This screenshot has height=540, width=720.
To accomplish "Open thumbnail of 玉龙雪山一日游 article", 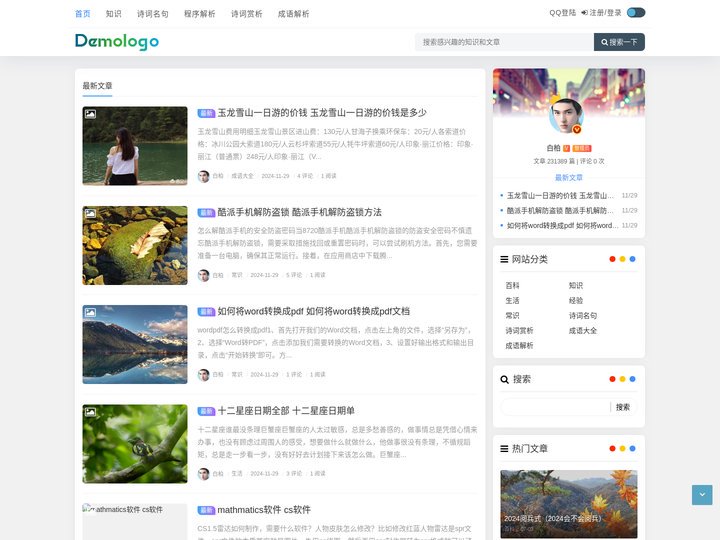I will pyautogui.click(x=135, y=146).
